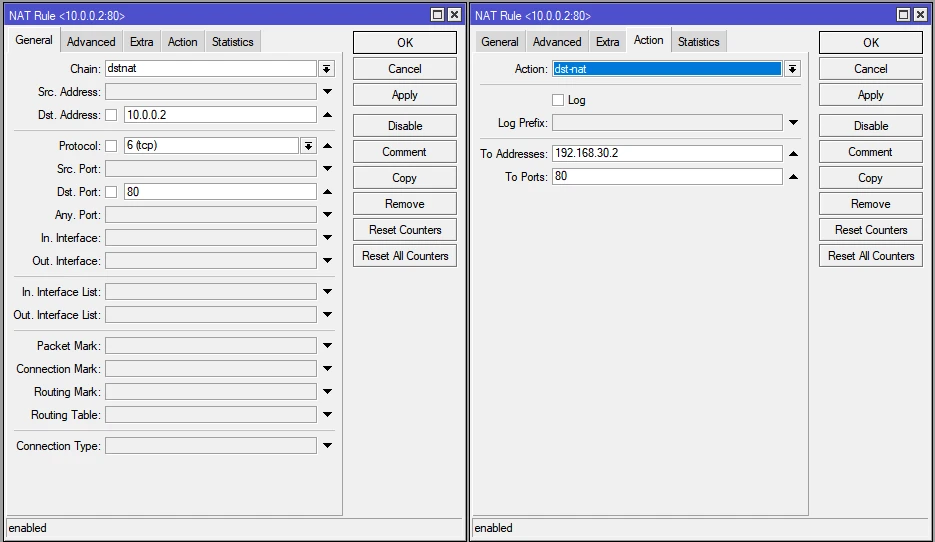Edit To Ports field showing 80

pyautogui.click(x=667, y=176)
